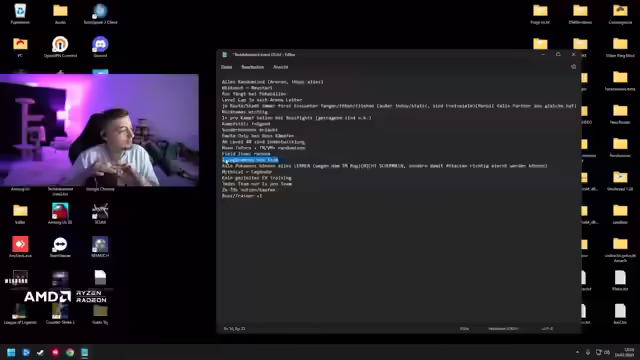
Task: Open the volume tray icon
Action: [607, 352]
